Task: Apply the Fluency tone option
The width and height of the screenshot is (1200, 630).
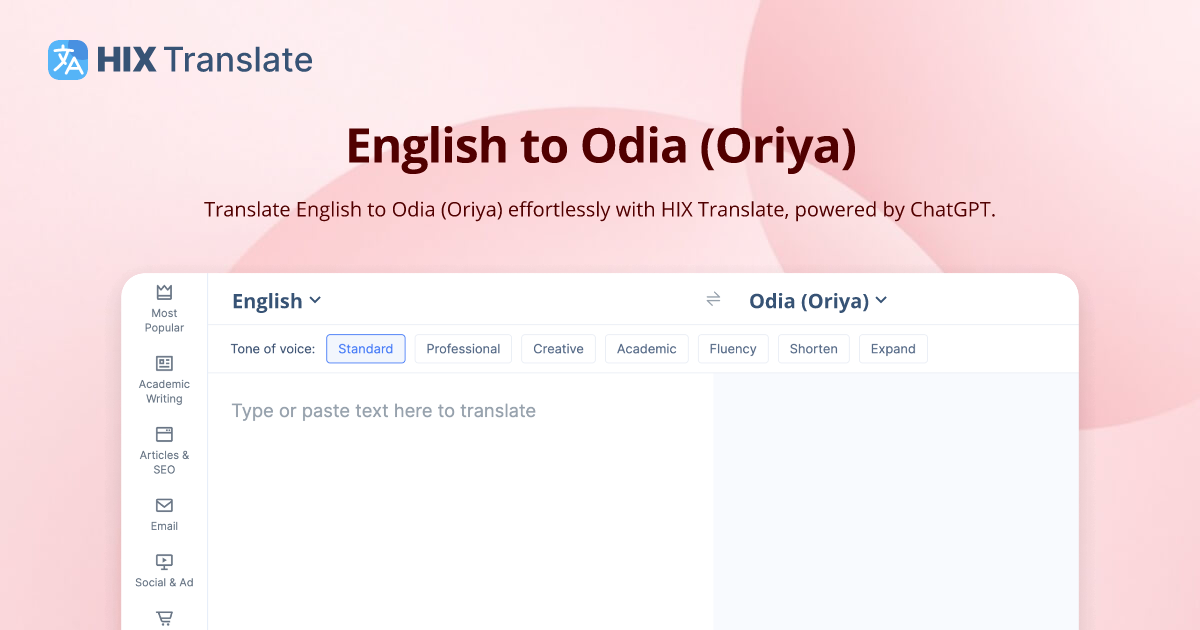Action: [x=733, y=348]
